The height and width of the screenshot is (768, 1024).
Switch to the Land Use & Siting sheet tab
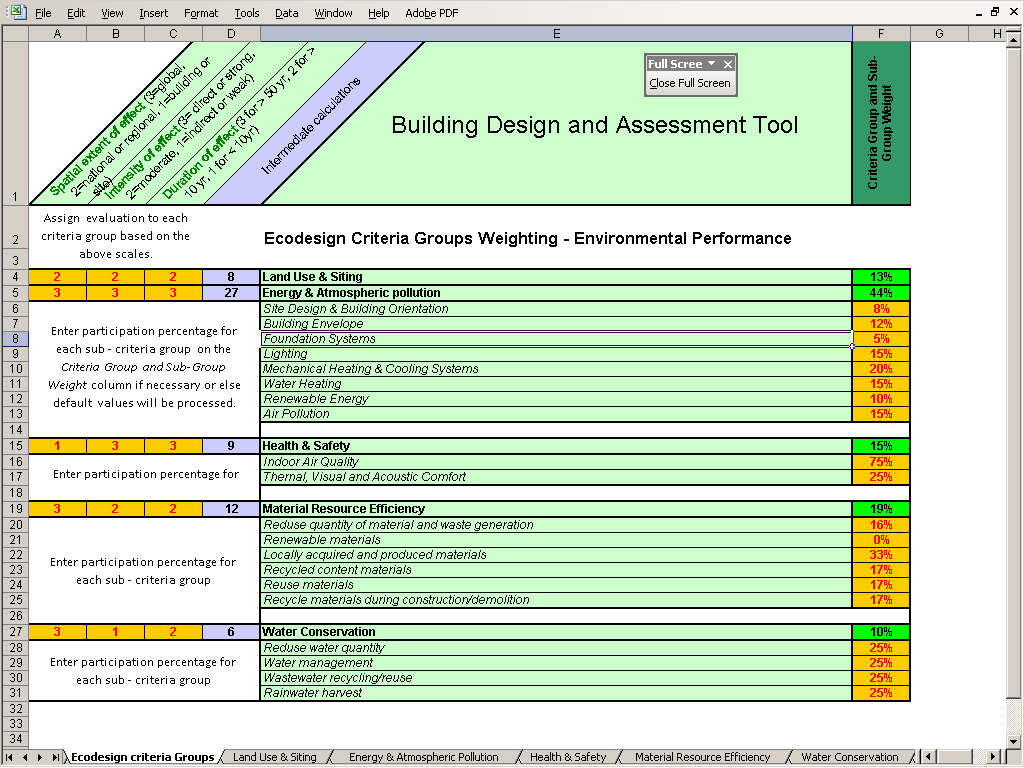point(274,757)
